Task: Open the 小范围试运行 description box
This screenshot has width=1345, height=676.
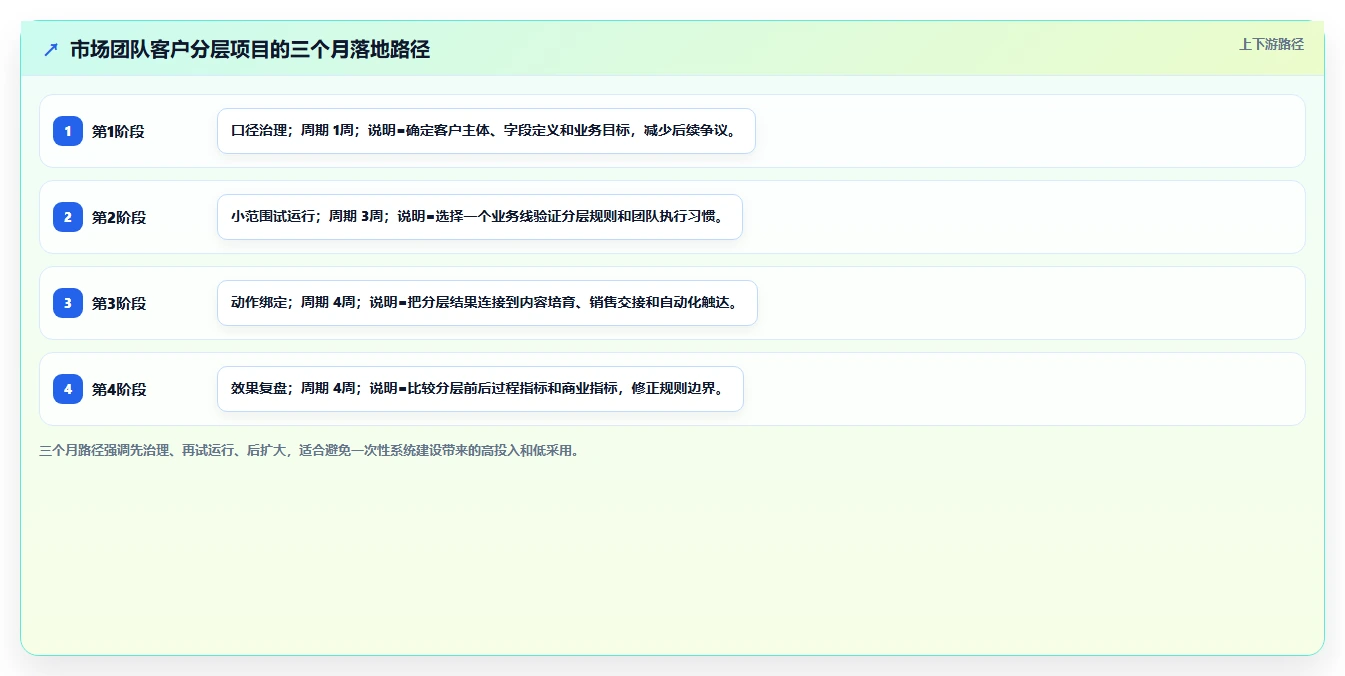Action: tap(480, 217)
